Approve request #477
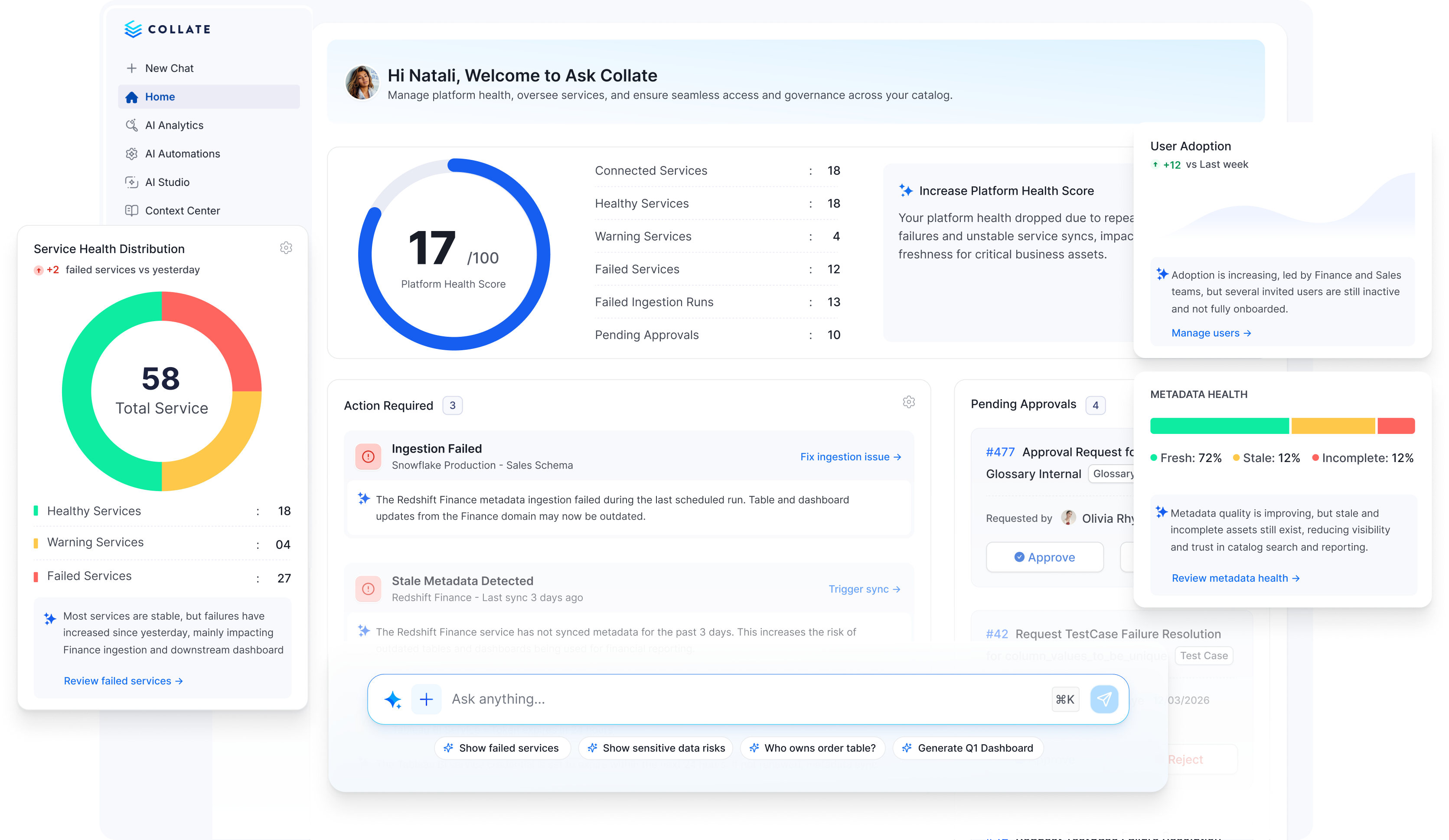Viewport: 1449px width, 840px height. click(x=1045, y=557)
